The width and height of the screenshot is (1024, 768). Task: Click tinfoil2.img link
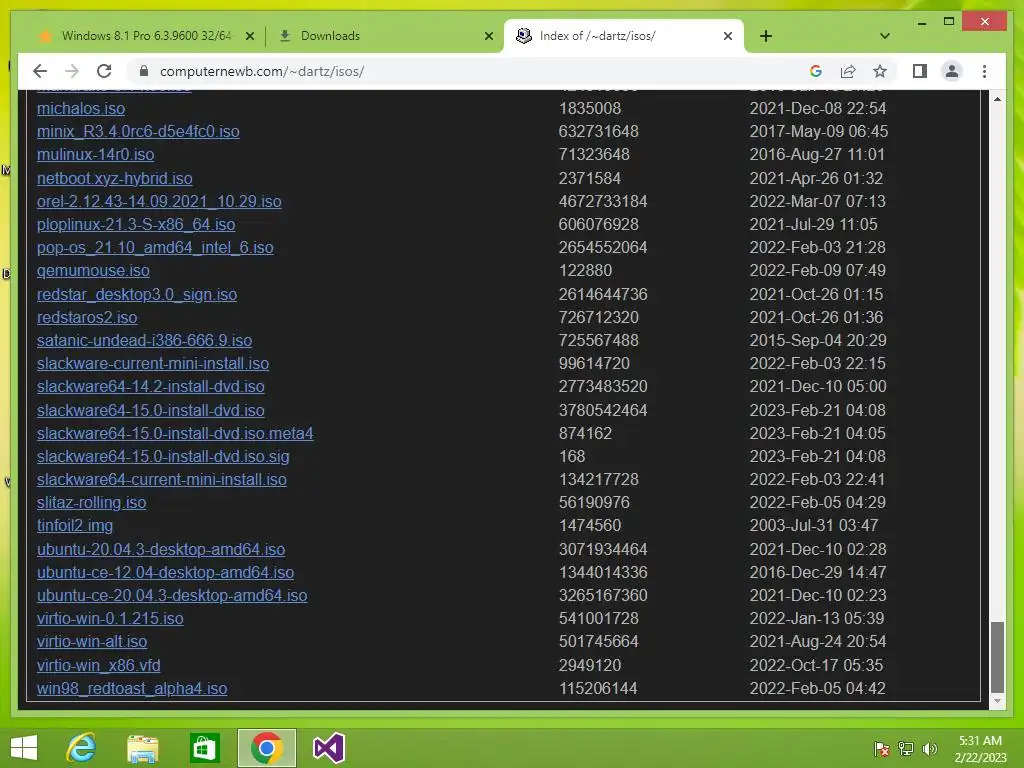point(74,526)
